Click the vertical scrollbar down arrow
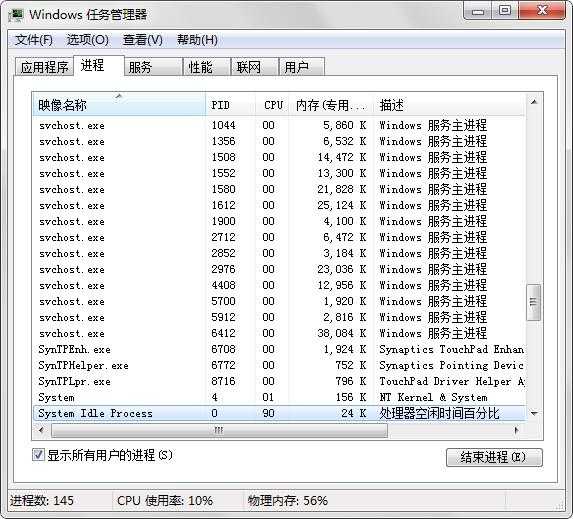The image size is (573, 519). [x=534, y=414]
